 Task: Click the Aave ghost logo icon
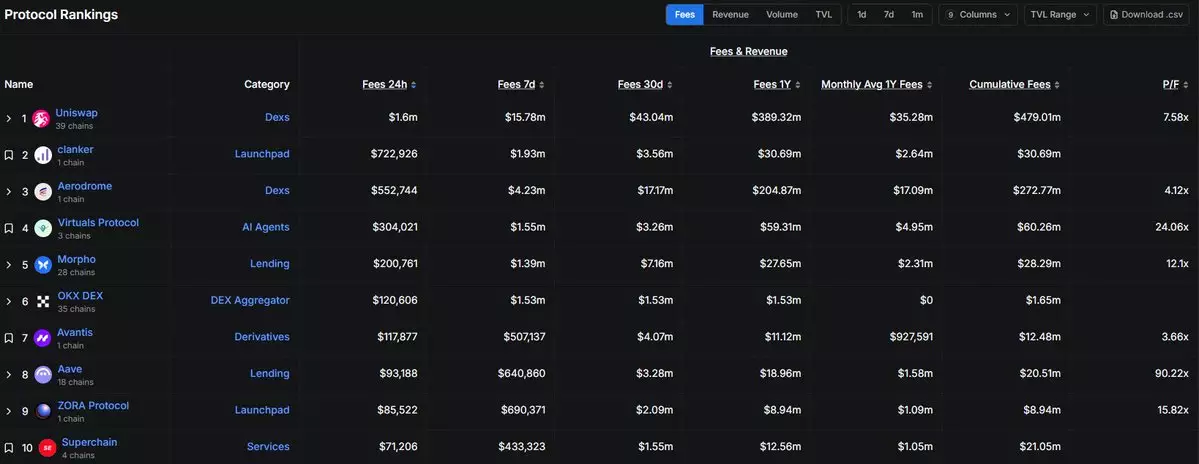pos(43,375)
